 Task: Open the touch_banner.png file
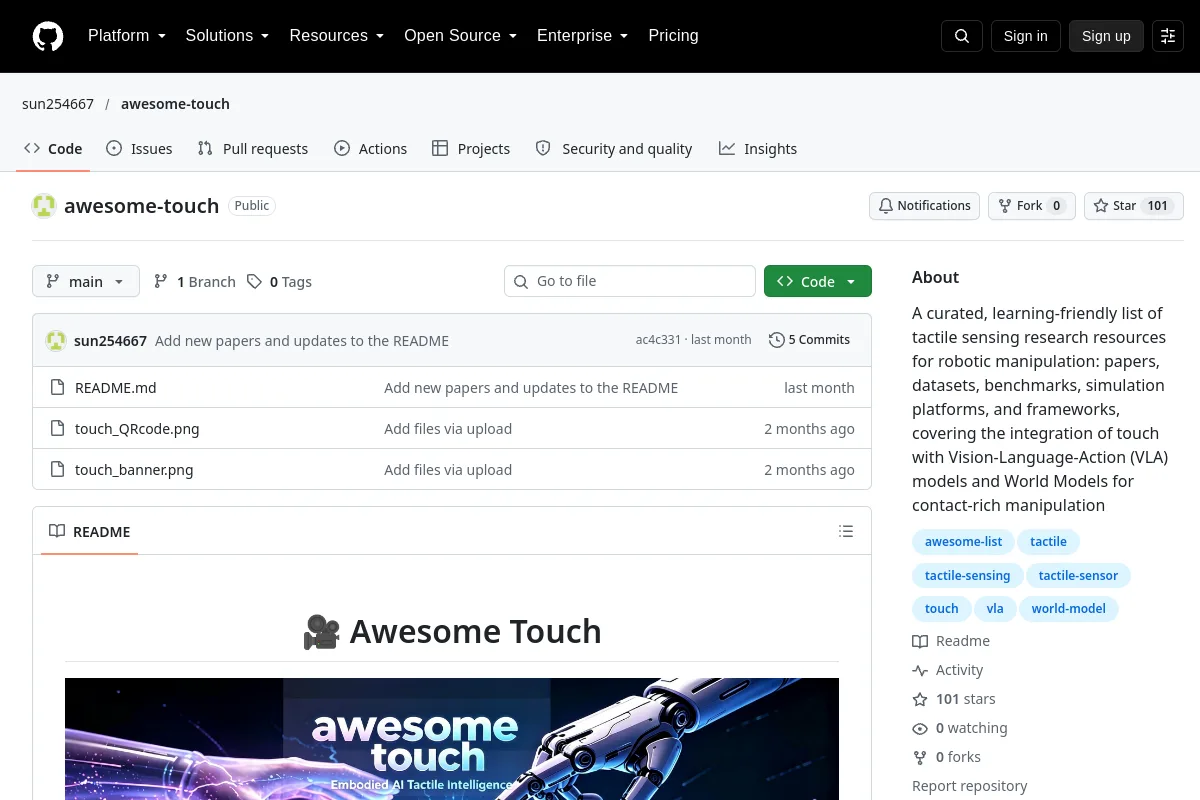(x=134, y=470)
